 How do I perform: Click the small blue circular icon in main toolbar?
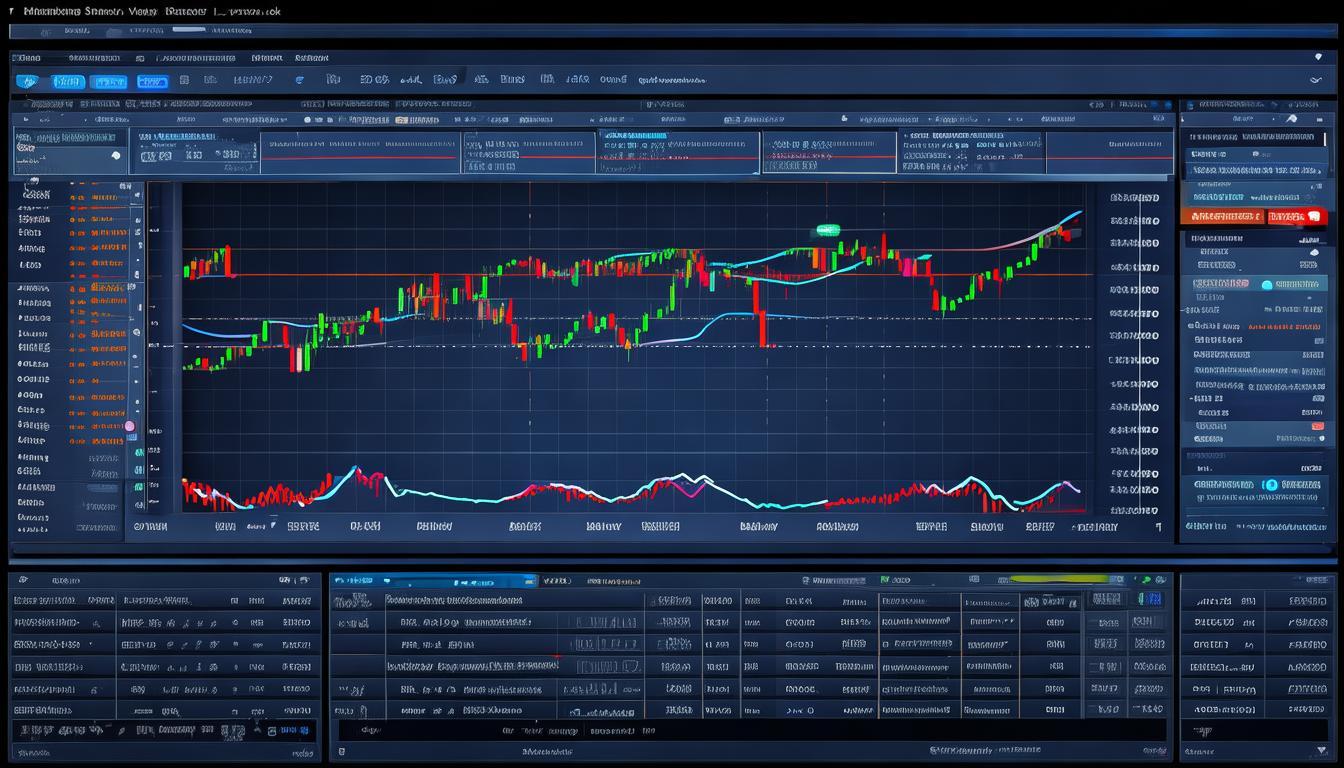pyautogui.click(x=300, y=80)
